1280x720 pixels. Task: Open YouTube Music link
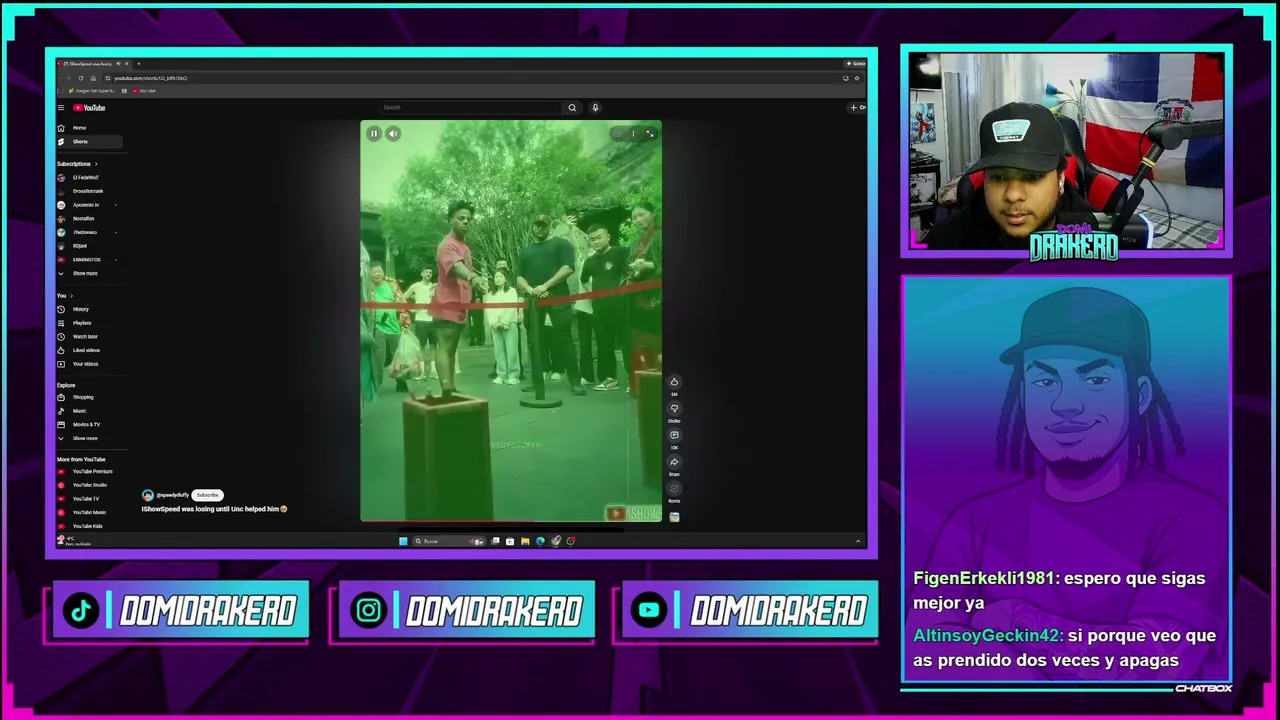click(89, 512)
